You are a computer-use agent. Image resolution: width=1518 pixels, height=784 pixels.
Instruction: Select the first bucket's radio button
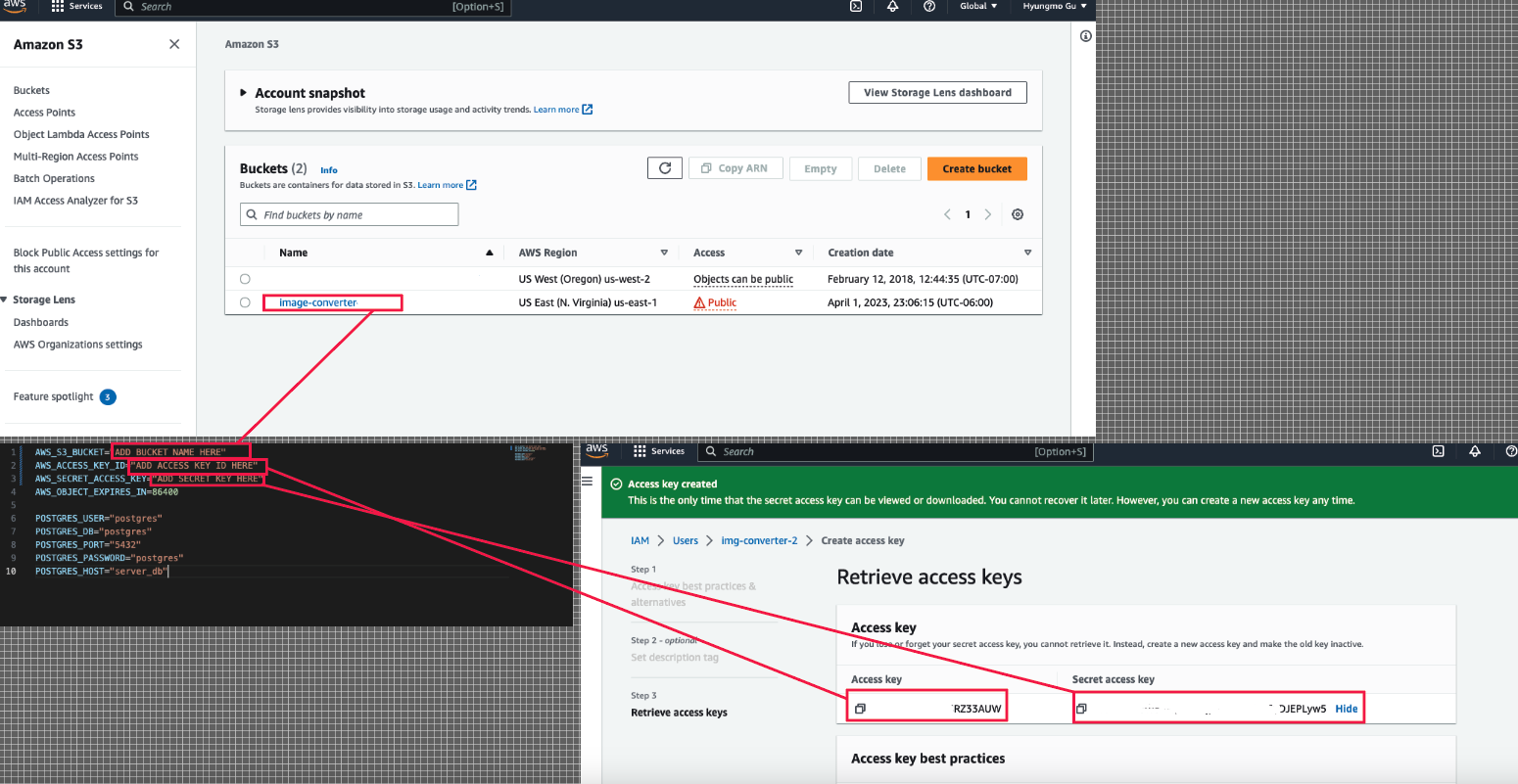(x=244, y=279)
